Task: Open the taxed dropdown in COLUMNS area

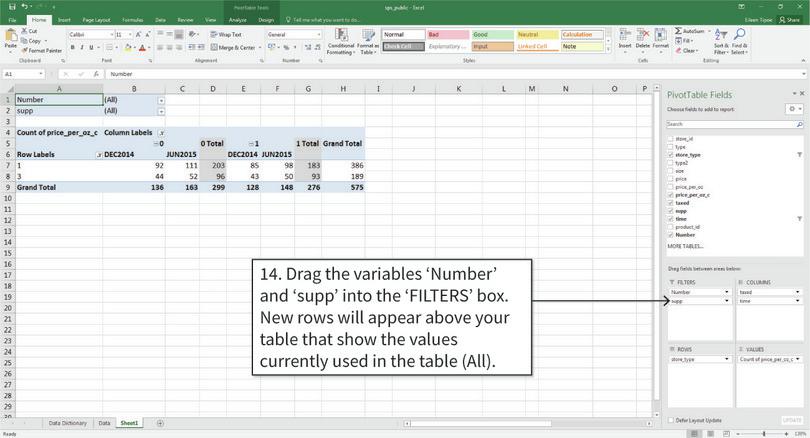Action: 797,292
